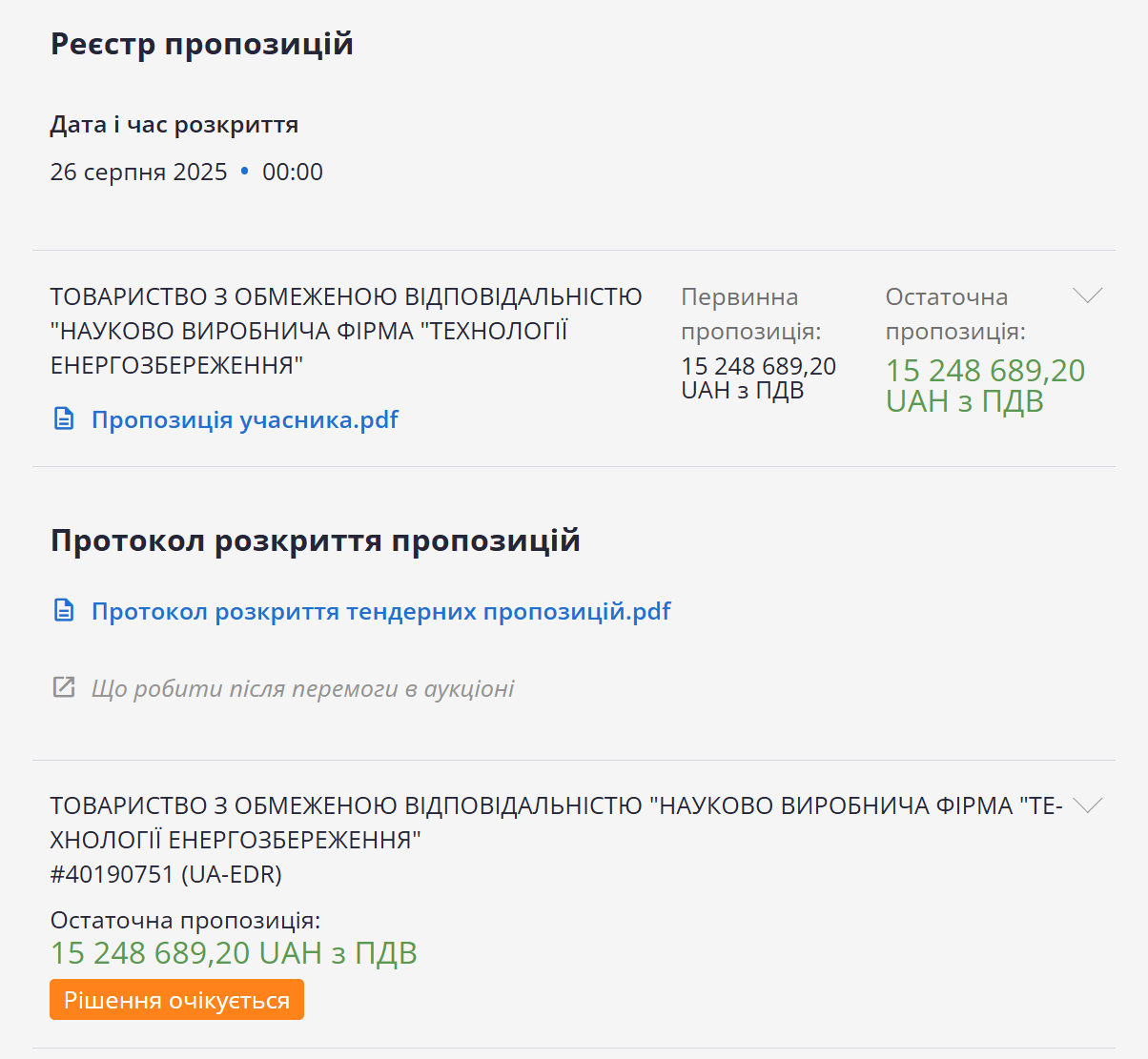Click the orange Рішення очікується badge

coord(176,1000)
